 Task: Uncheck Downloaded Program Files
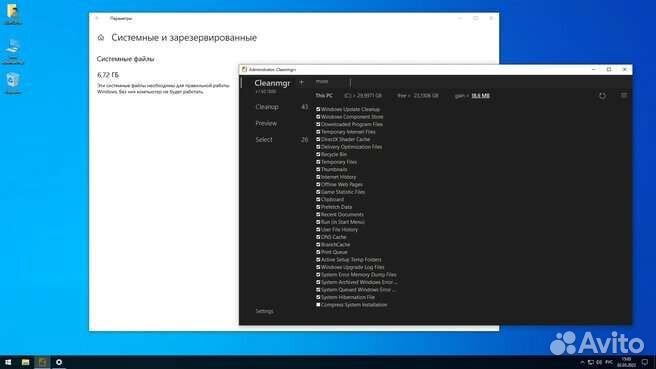click(318, 124)
